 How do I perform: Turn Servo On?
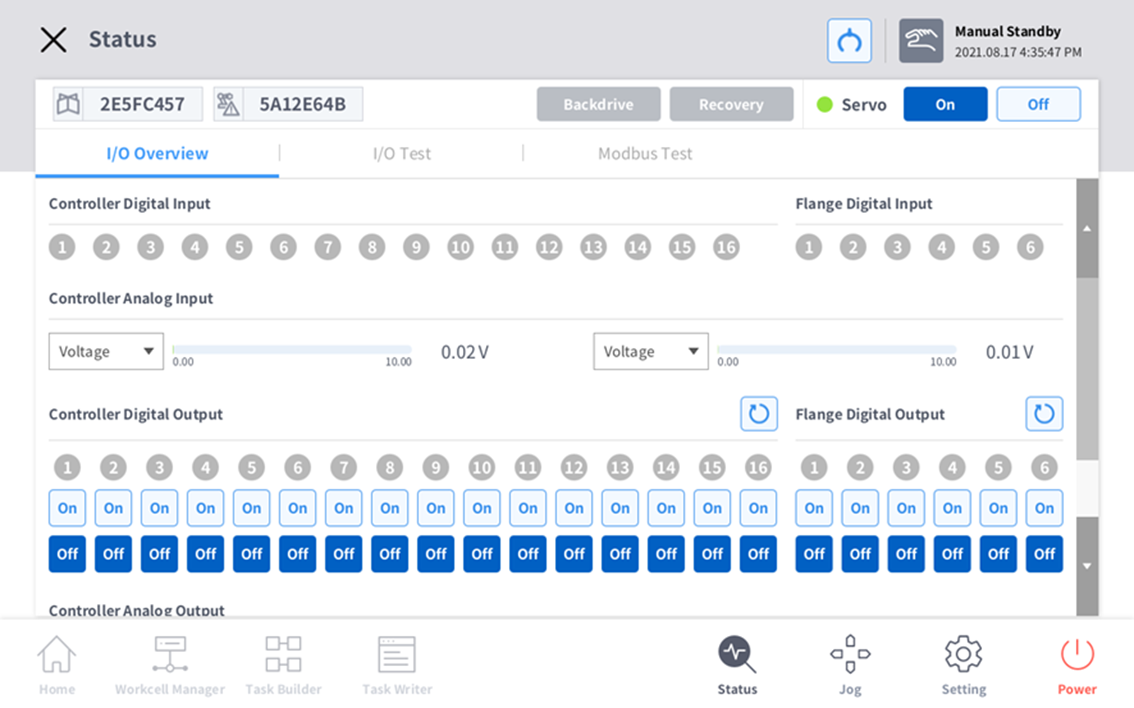pyautogui.click(x=945, y=104)
